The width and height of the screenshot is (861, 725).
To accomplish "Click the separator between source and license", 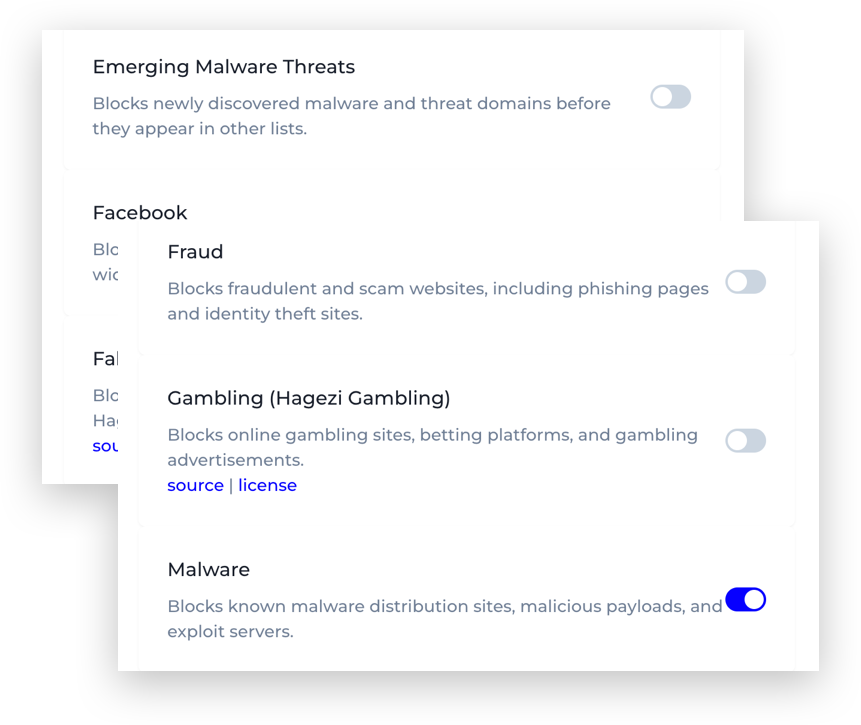I will (231, 486).
